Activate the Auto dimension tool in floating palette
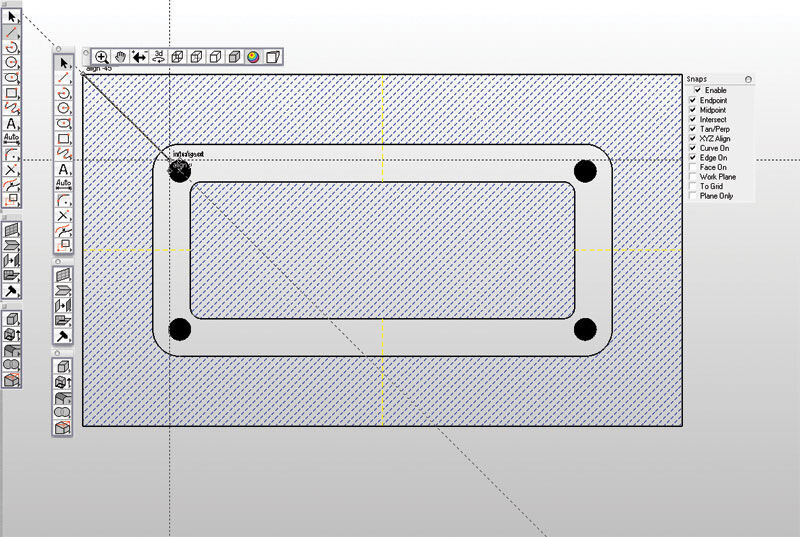 coord(63,185)
